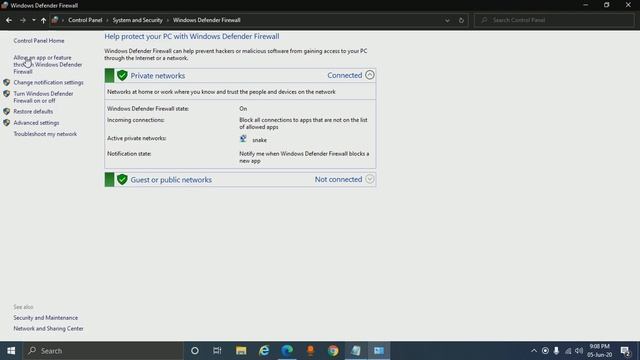This screenshot has height=360, width=640.
Task: Open the Action Center notifications icon
Action: pyautogui.click(x=625, y=351)
